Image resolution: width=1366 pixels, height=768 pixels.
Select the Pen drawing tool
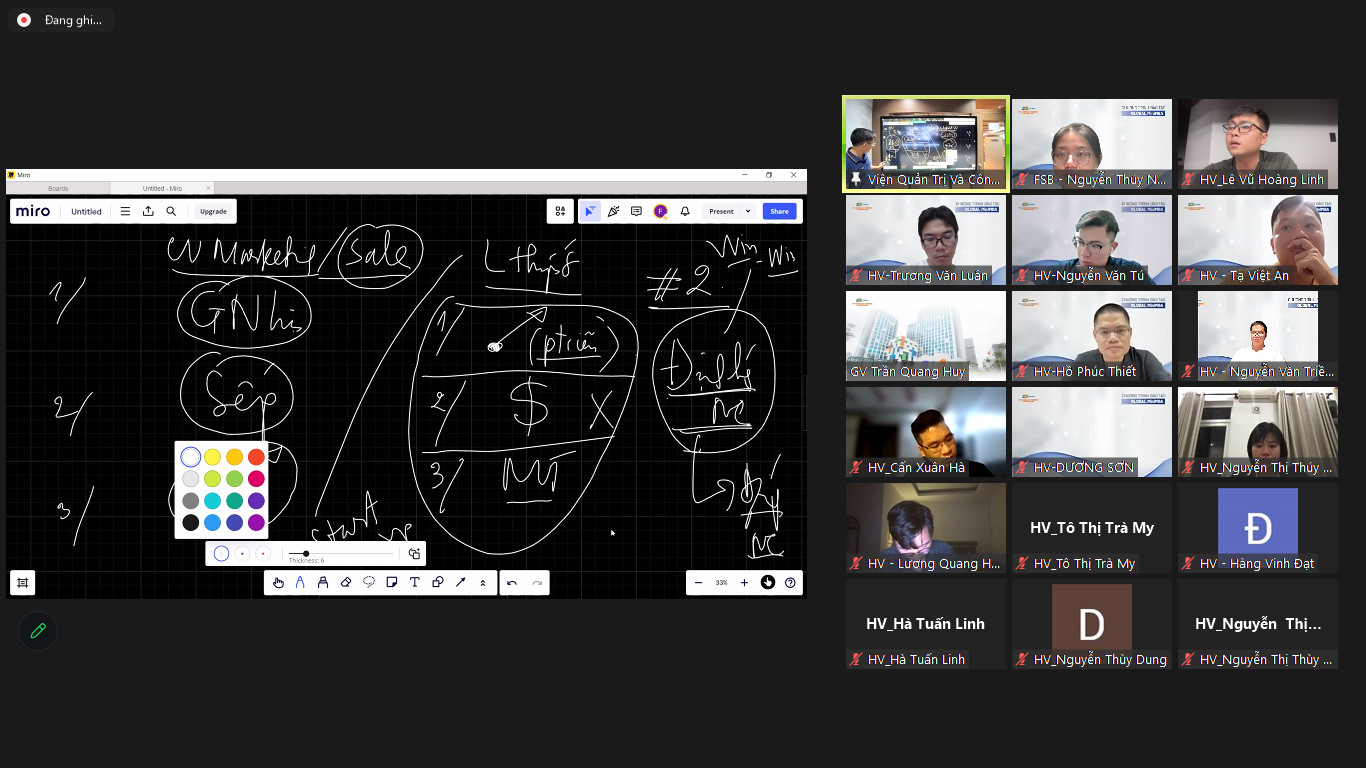point(300,582)
